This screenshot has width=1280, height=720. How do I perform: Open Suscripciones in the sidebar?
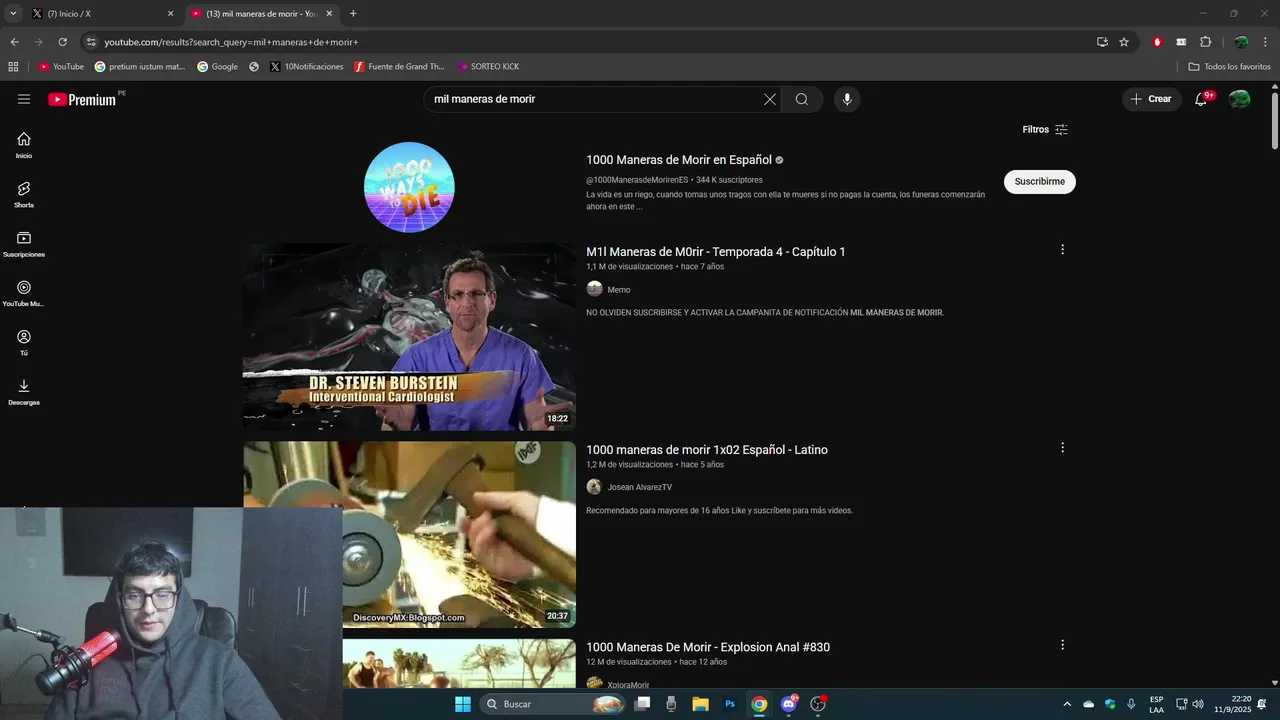point(24,244)
